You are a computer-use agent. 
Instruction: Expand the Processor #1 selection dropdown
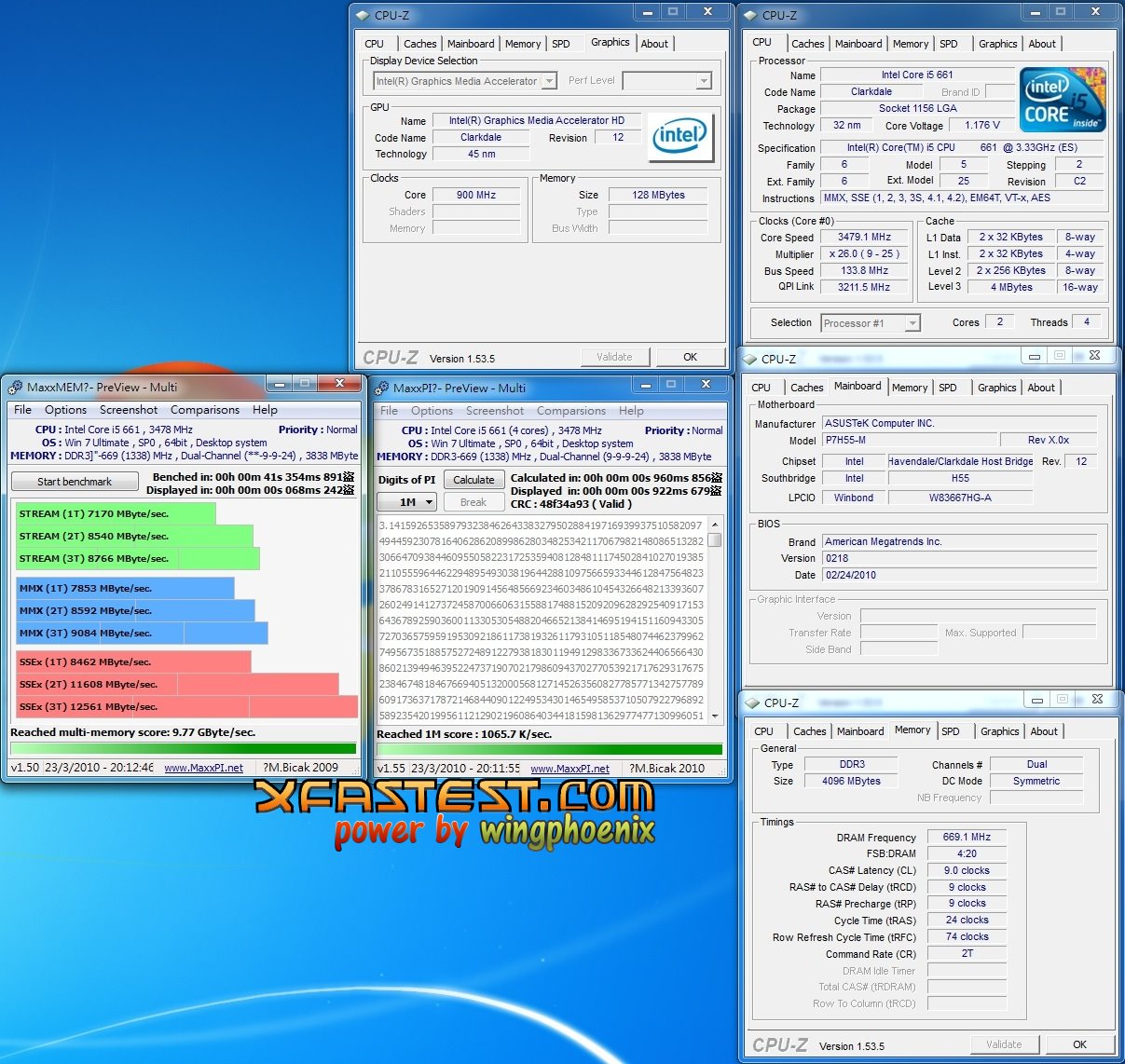click(x=912, y=323)
